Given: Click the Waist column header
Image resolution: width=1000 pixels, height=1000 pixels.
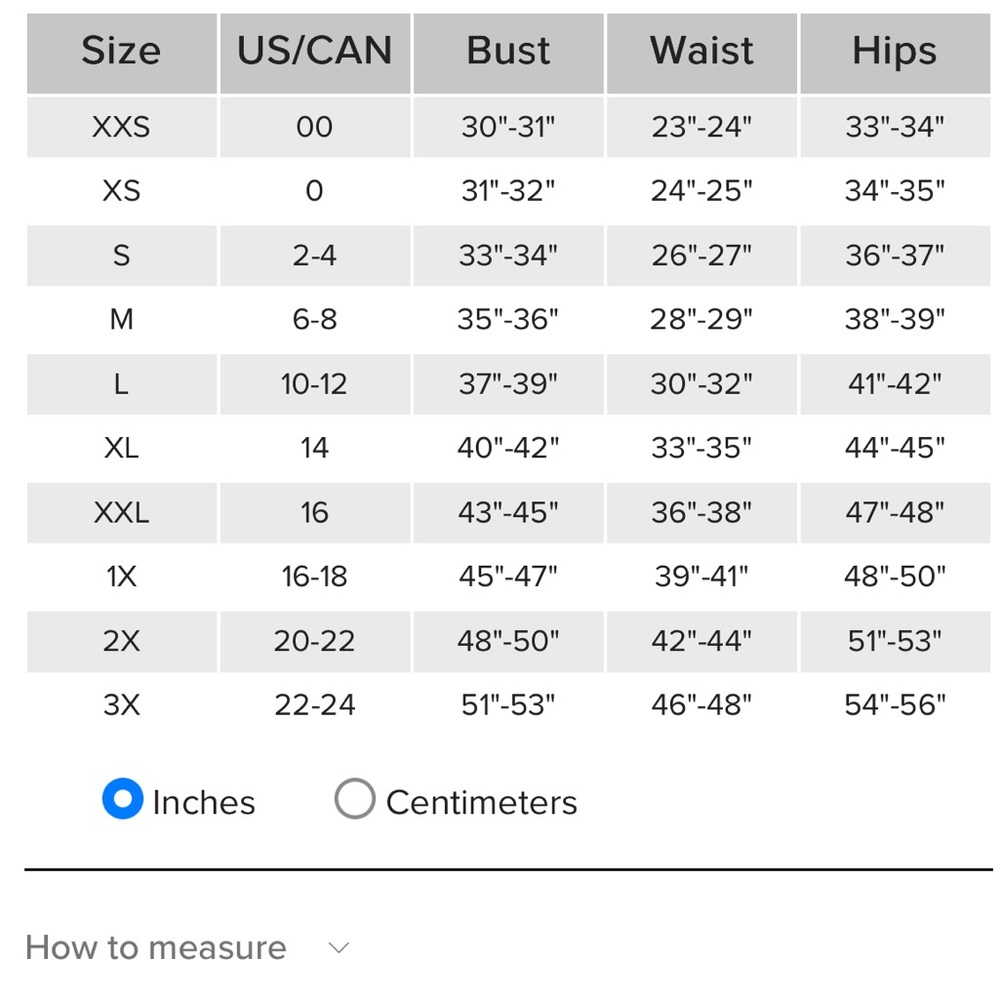Looking at the screenshot, I should pyautogui.click(x=702, y=51).
